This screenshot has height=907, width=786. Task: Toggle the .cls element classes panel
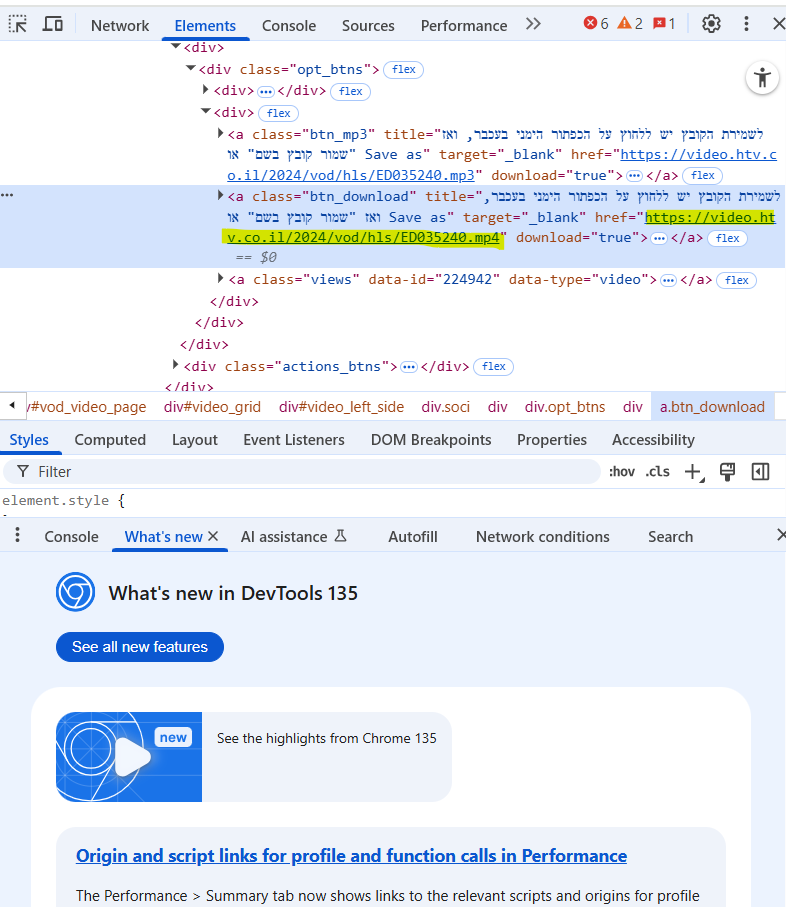[x=657, y=472]
